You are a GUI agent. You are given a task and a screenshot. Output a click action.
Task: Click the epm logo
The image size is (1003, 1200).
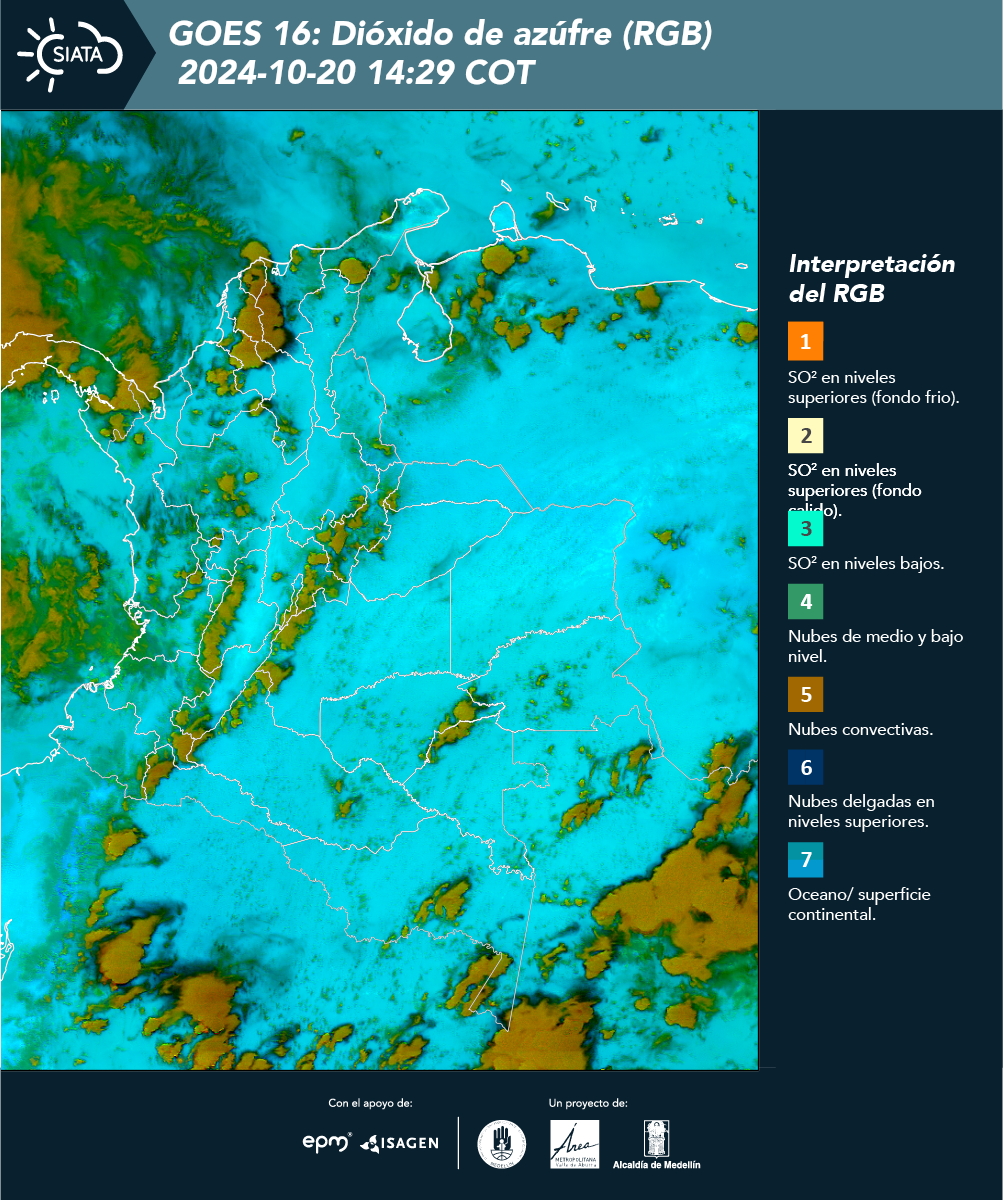point(328,1142)
